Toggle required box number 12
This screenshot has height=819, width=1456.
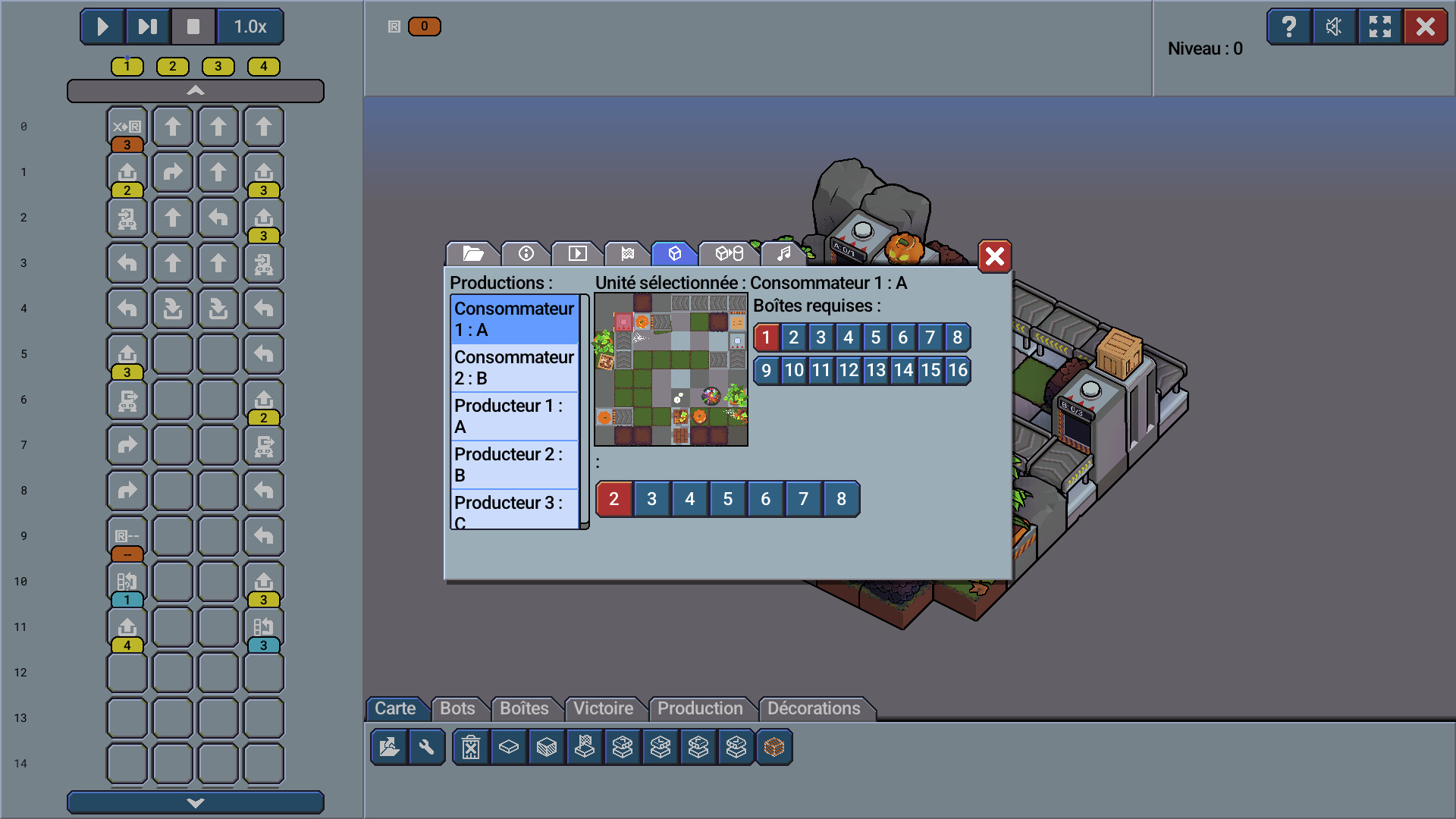tap(848, 371)
